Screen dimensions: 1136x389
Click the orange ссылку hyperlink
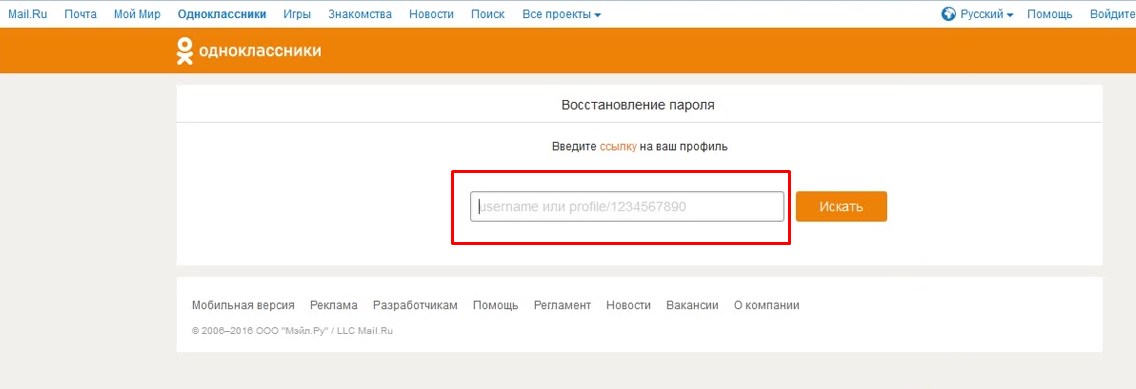coord(618,146)
